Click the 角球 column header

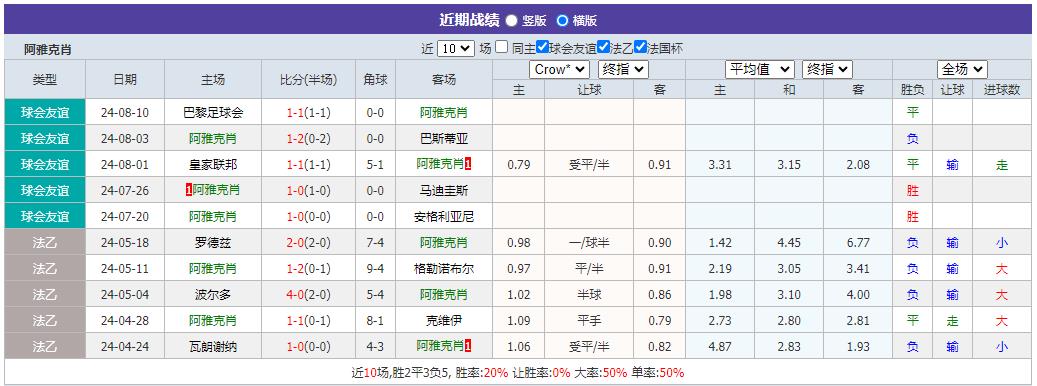376,80
